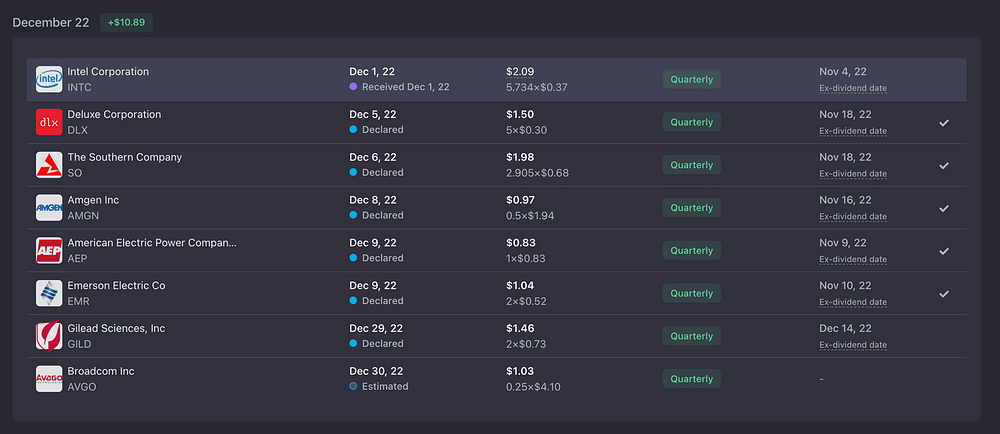Select the Amgen logo icon
The height and width of the screenshot is (434, 1000).
[x=49, y=207]
